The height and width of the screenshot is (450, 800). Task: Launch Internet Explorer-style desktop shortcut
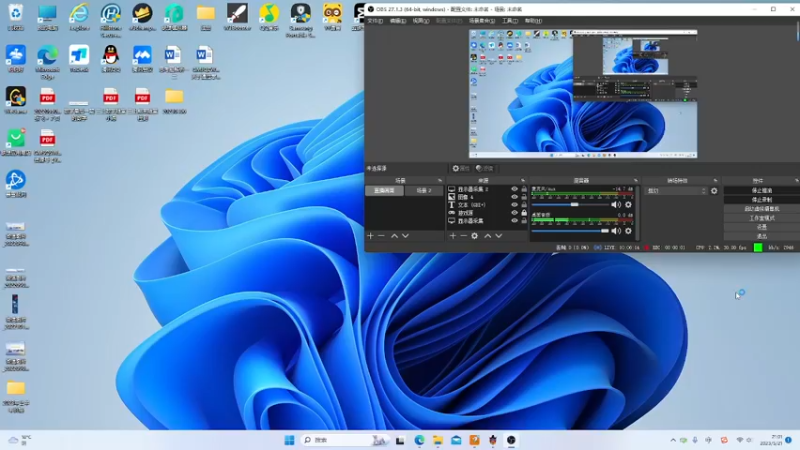[79, 16]
